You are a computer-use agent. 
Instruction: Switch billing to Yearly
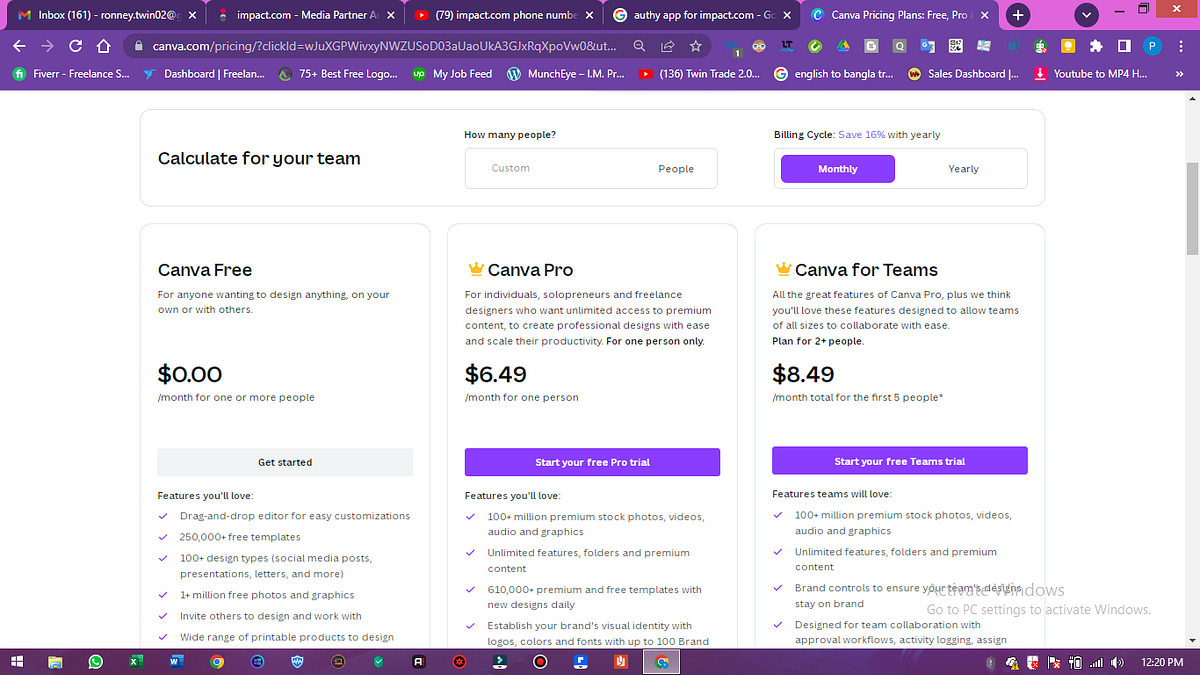click(x=963, y=168)
